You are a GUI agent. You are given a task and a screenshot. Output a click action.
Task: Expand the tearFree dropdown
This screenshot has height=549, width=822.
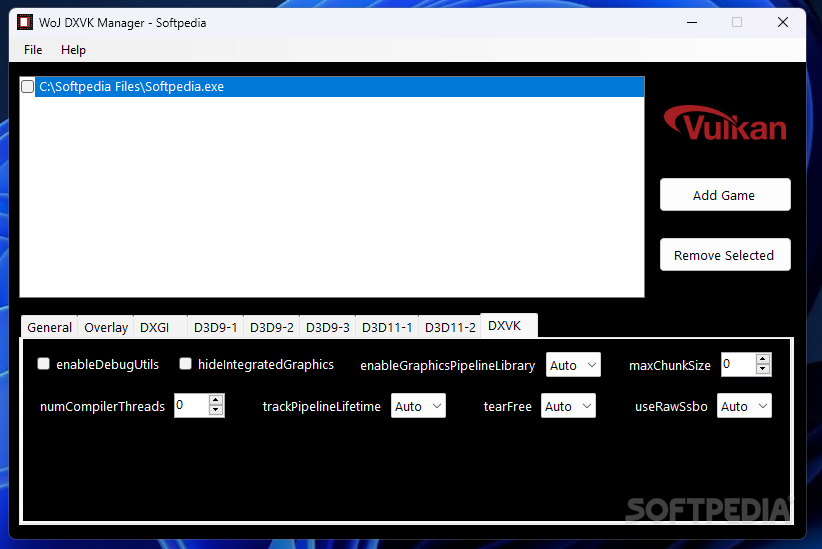point(568,406)
